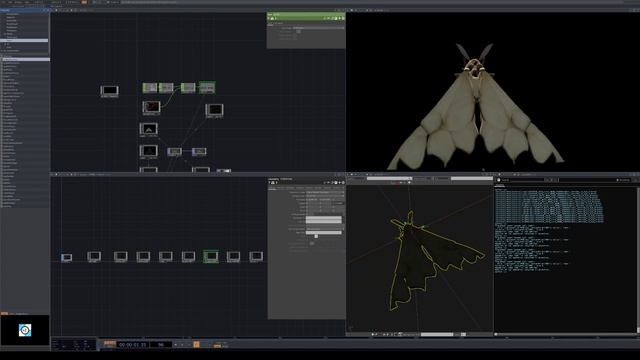640x360 pixels.
Task: Select the node showing a red curve preview
Action: [x=151, y=107]
